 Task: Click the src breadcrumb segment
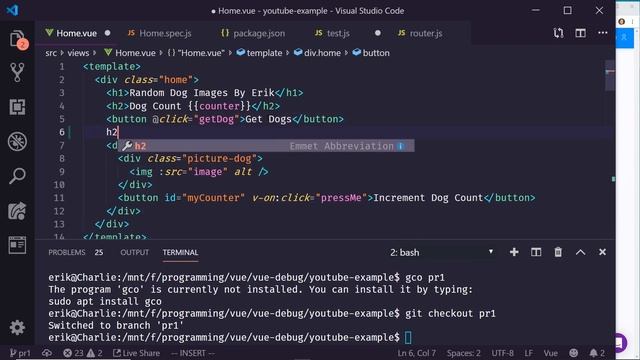point(51,53)
